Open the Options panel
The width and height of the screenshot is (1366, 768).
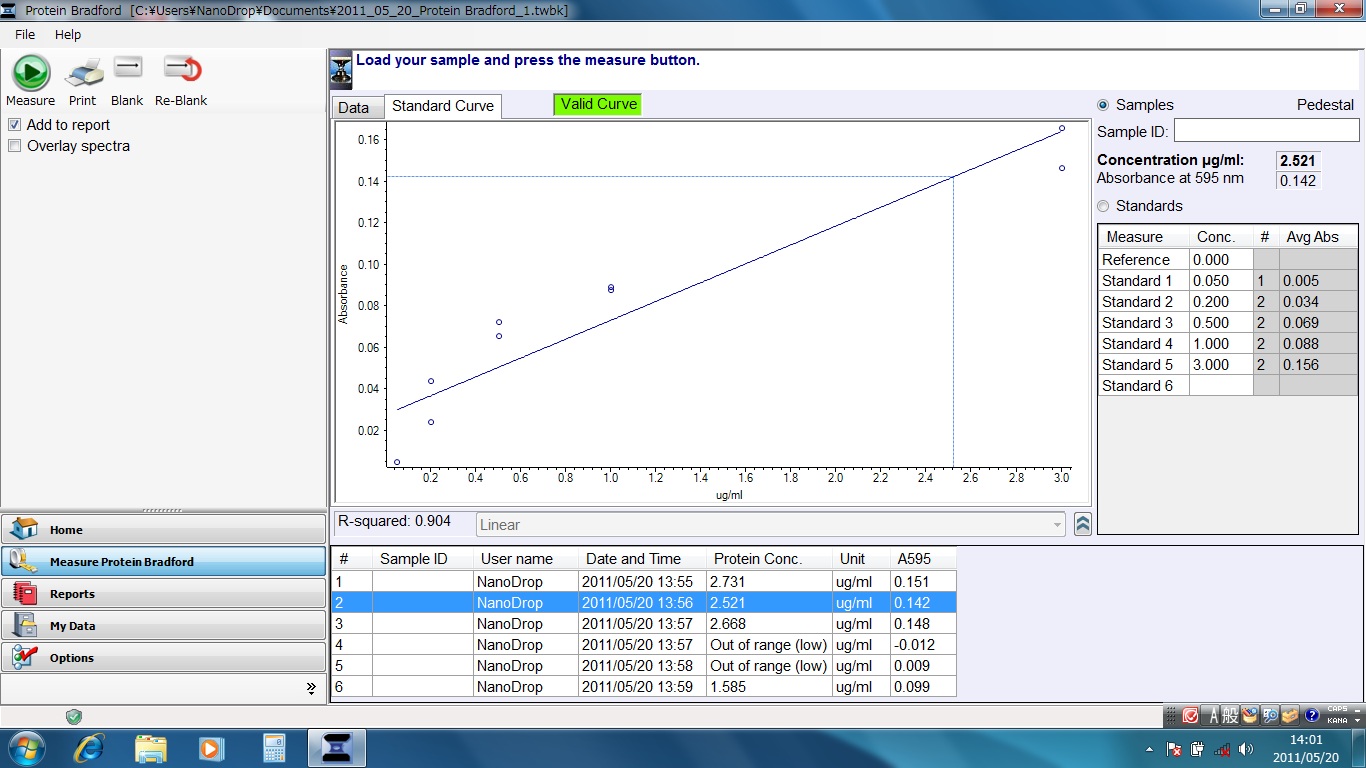(163, 658)
